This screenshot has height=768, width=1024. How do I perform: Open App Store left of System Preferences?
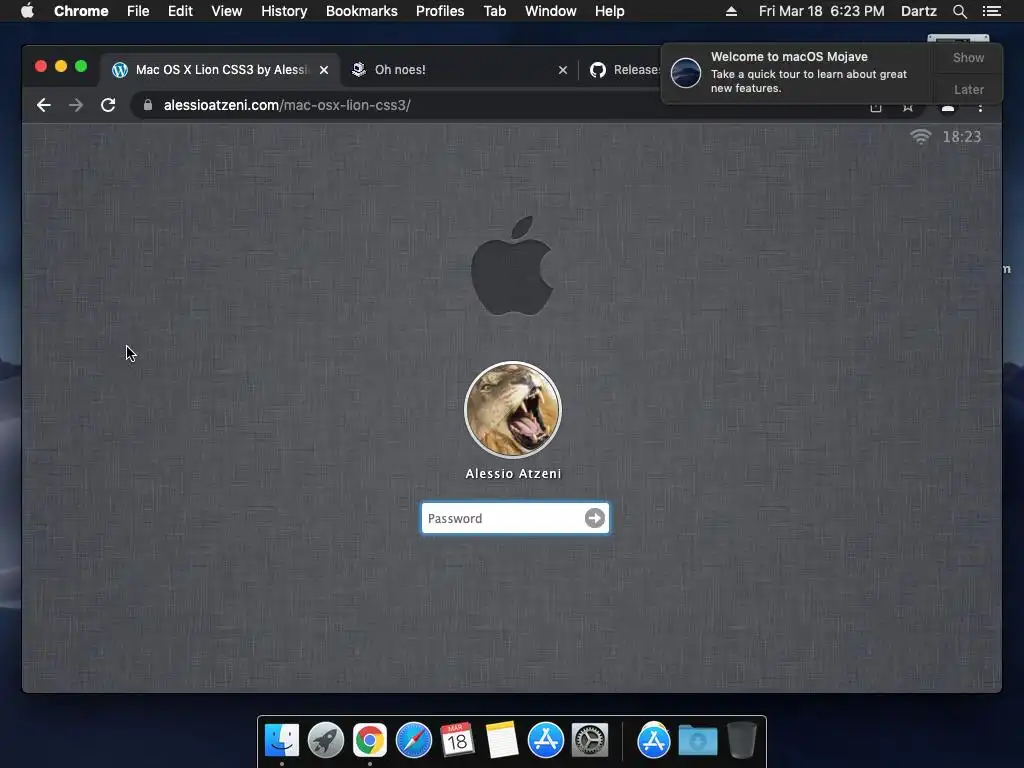coord(546,740)
